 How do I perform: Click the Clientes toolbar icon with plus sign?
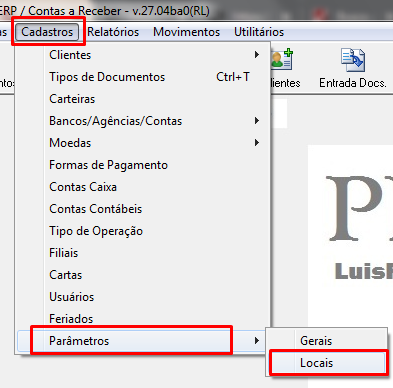click(x=282, y=59)
